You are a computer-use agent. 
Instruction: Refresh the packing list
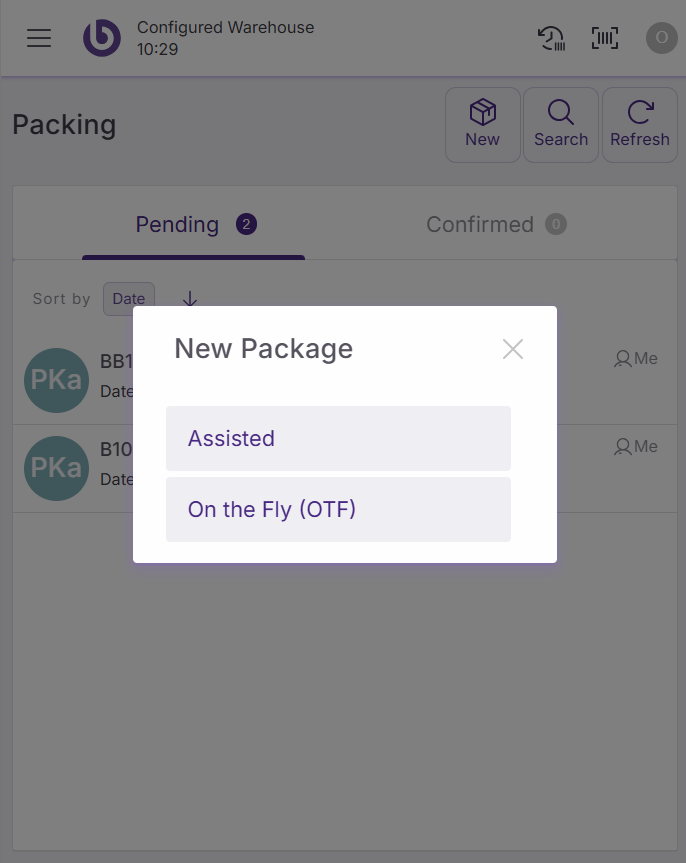click(x=640, y=124)
